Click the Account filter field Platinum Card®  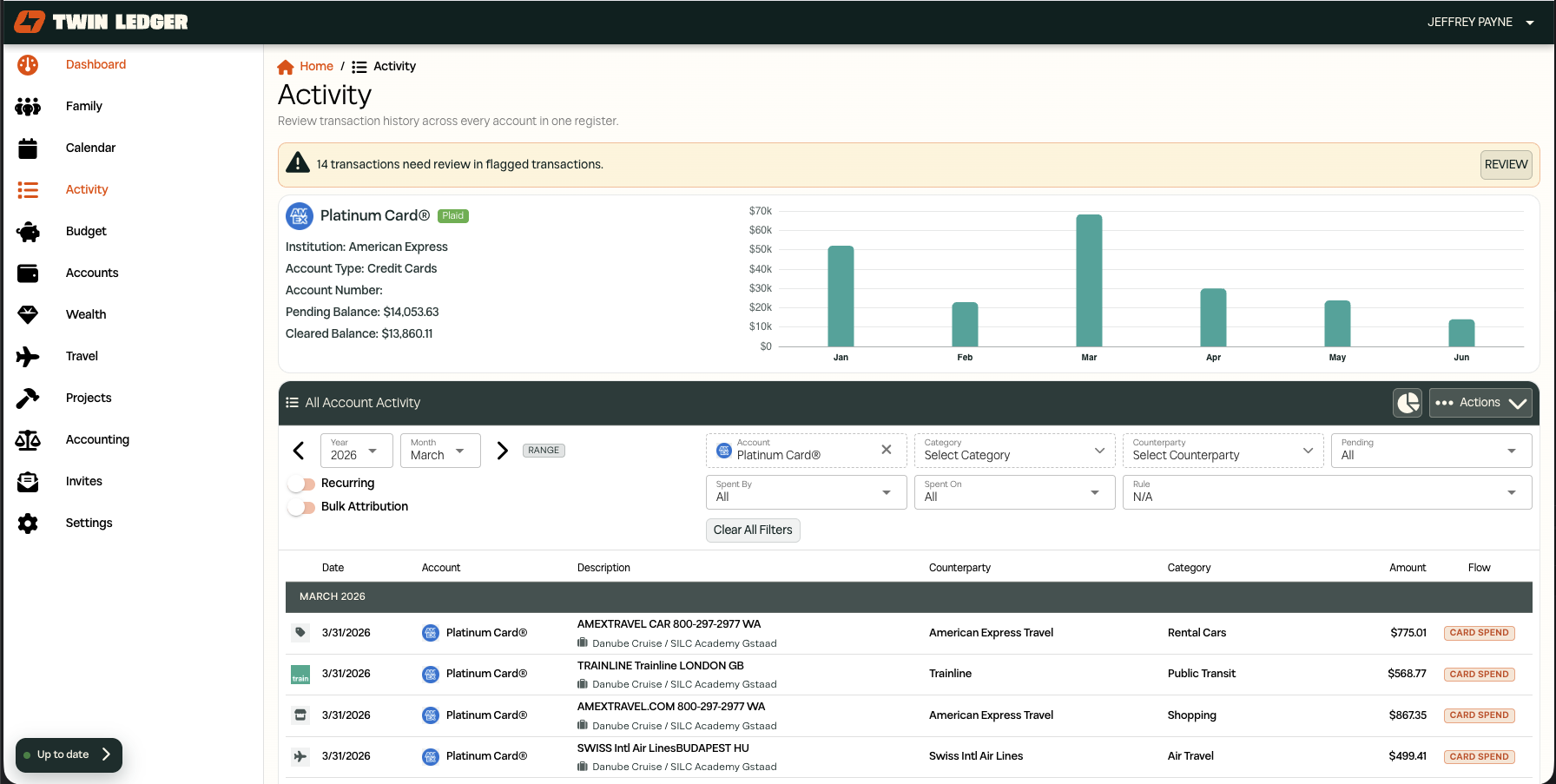[x=806, y=451]
